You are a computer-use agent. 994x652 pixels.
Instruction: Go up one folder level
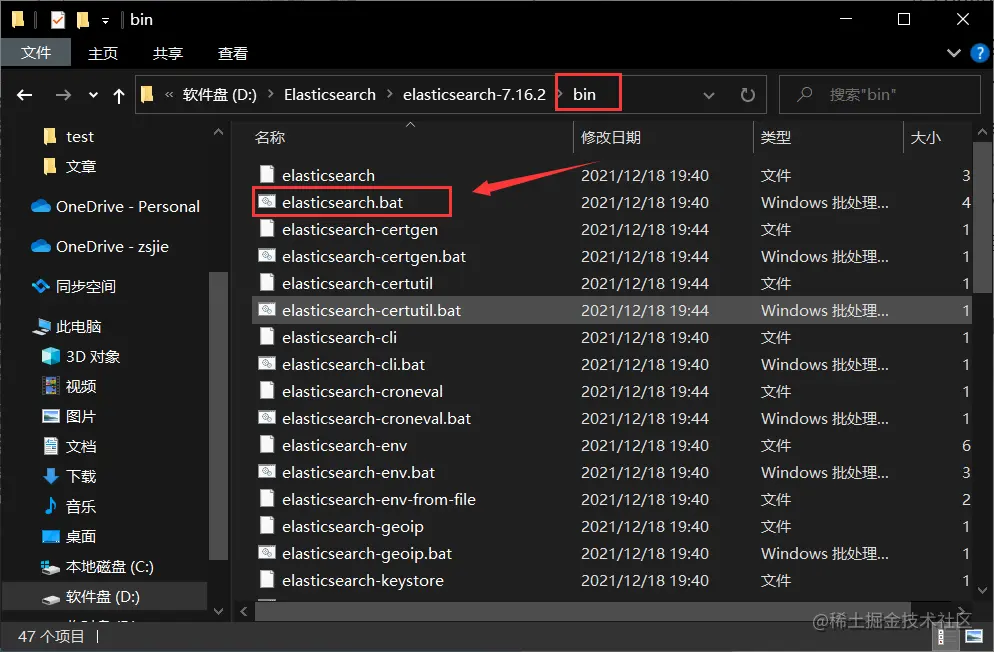119,96
